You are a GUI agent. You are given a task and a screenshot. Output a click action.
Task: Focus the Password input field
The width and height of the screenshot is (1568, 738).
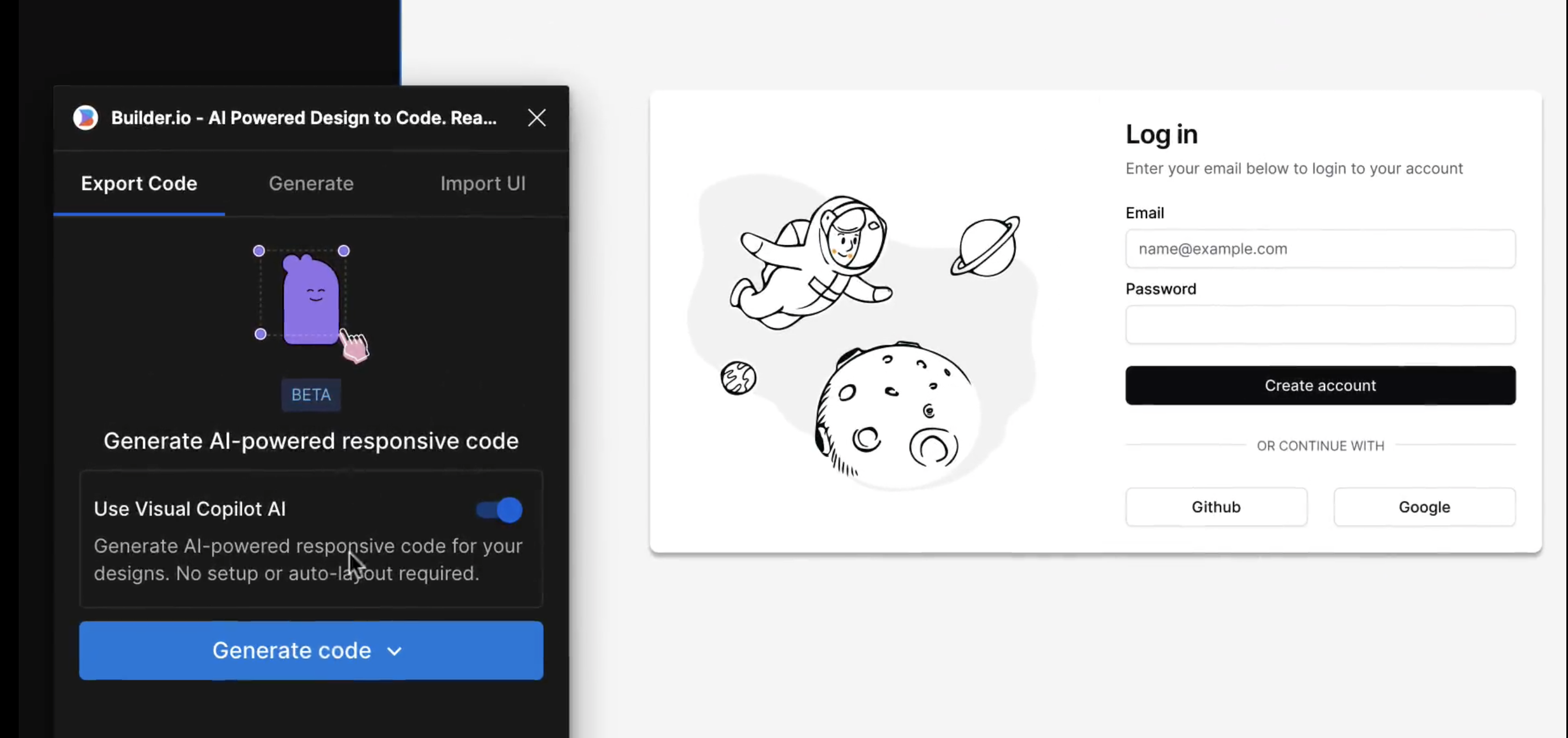[1320, 325]
